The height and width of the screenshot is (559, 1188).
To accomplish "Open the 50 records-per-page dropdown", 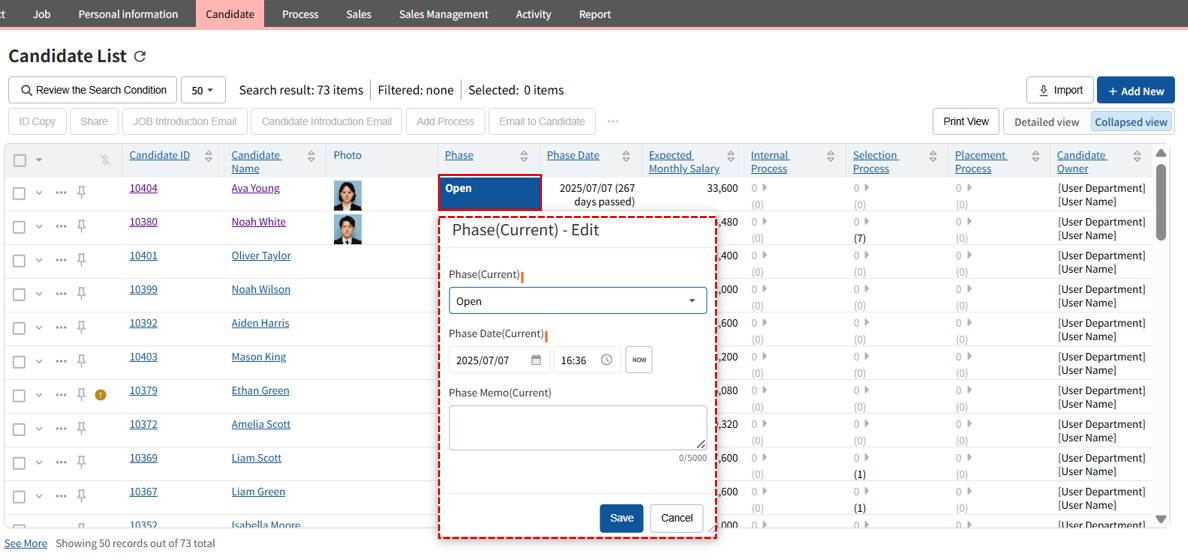I will 203,90.
